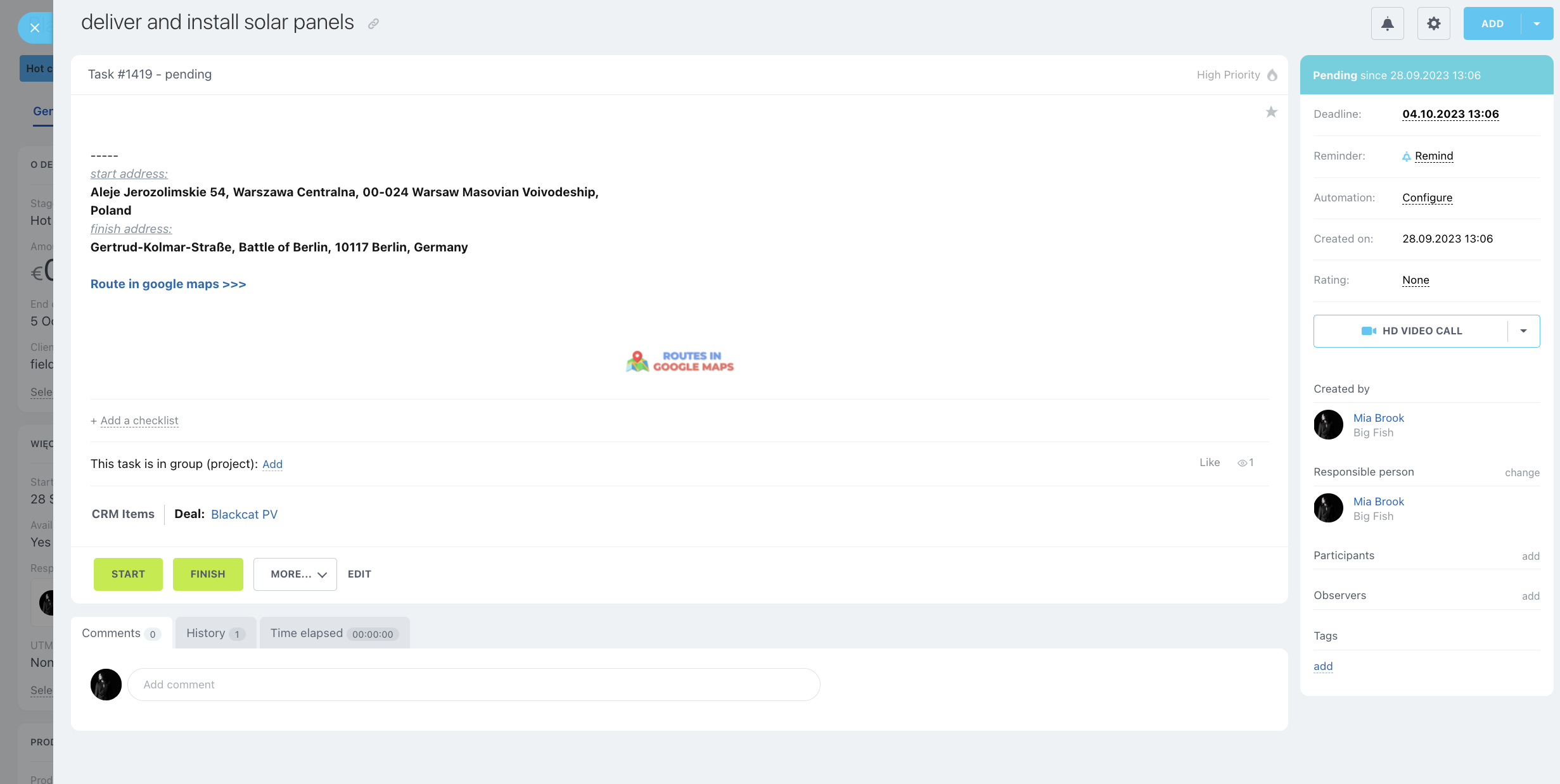Close the task slider panel
Image resolution: width=1560 pixels, height=784 pixels.
pyautogui.click(x=35, y=28)
